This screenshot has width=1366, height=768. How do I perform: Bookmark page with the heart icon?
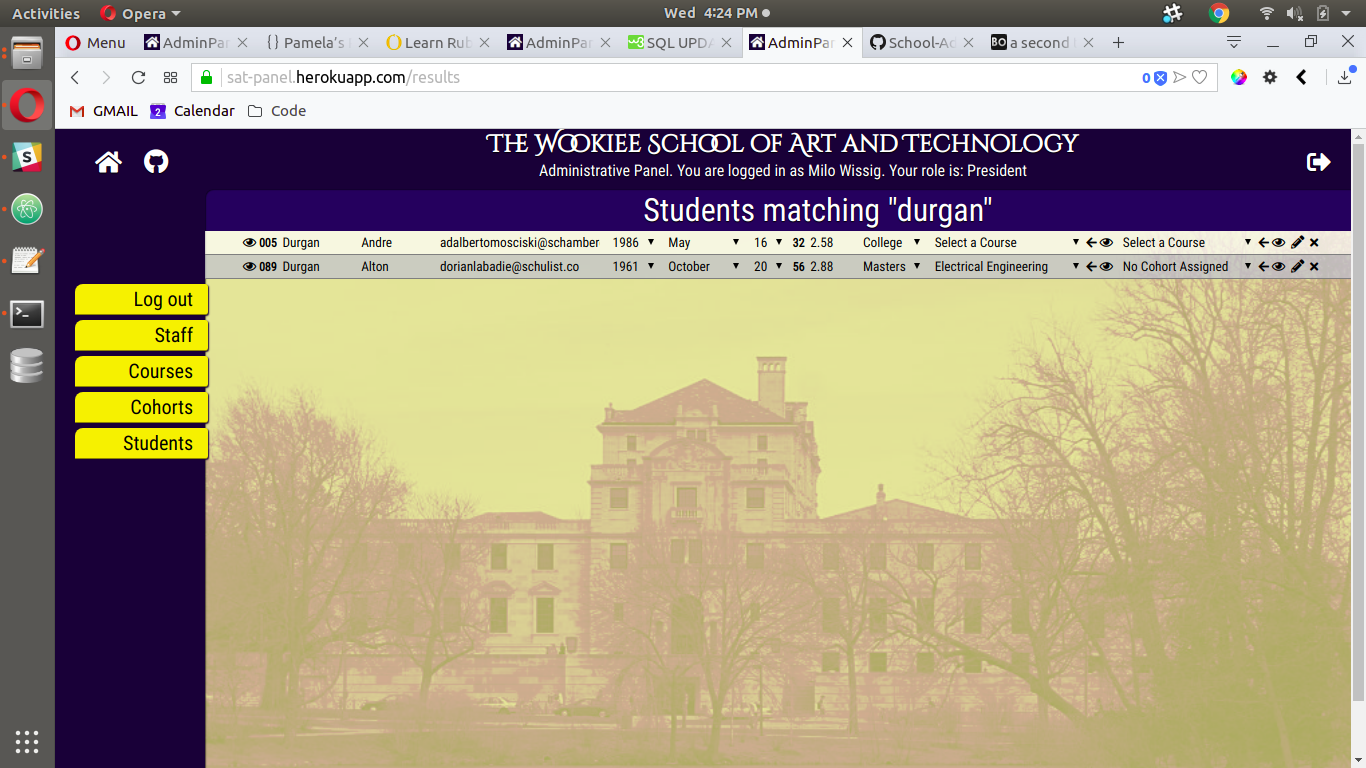[x=1199, y=77]
